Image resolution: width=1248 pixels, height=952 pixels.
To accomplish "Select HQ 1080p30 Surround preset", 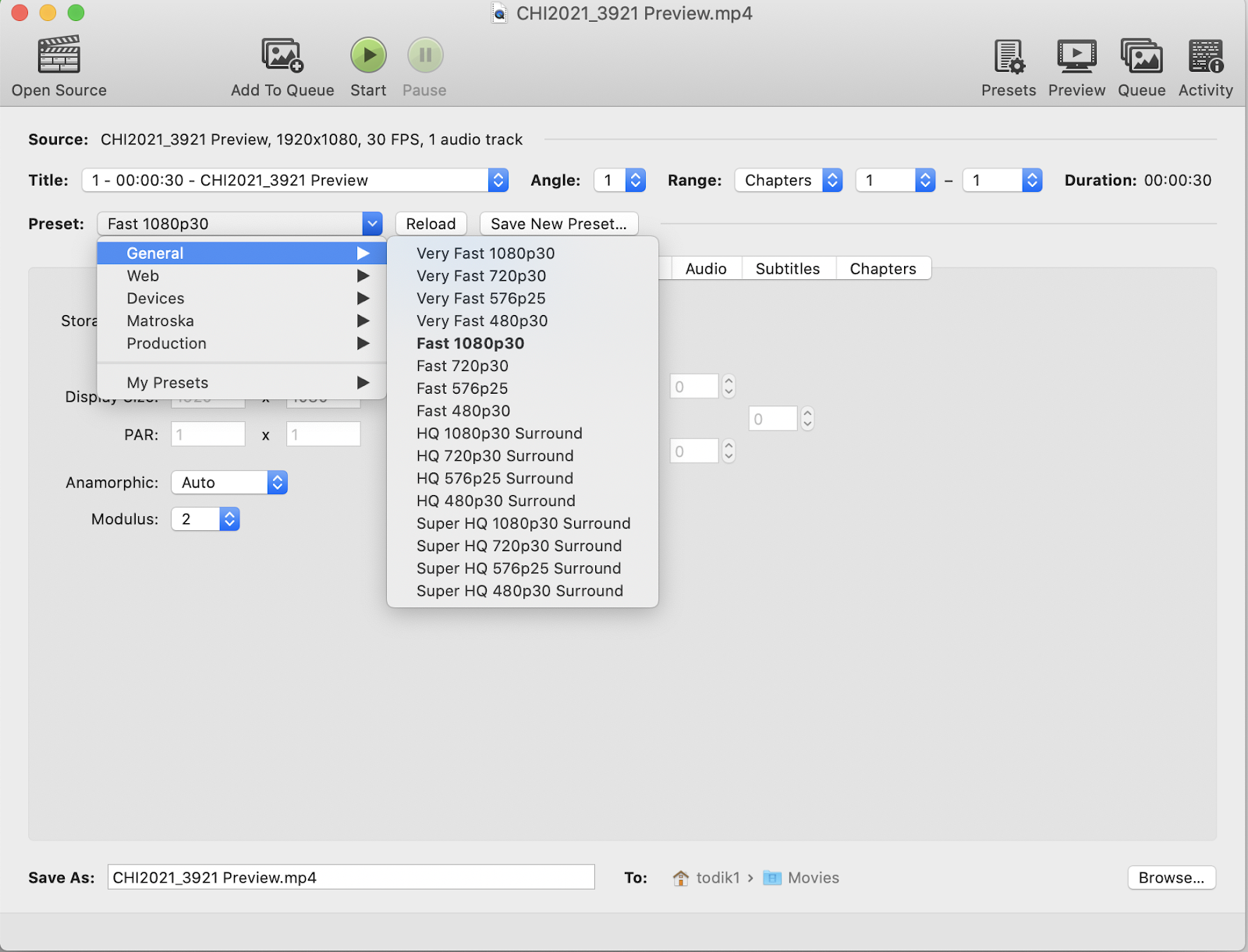I will point(523,434).
